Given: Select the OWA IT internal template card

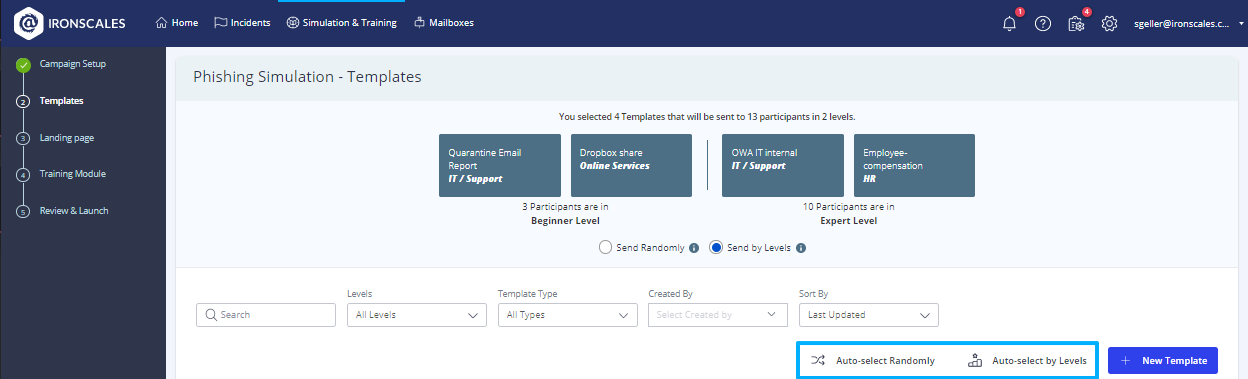Looking at the screenshot, I should pyautogui.click(x=782, y=165).
